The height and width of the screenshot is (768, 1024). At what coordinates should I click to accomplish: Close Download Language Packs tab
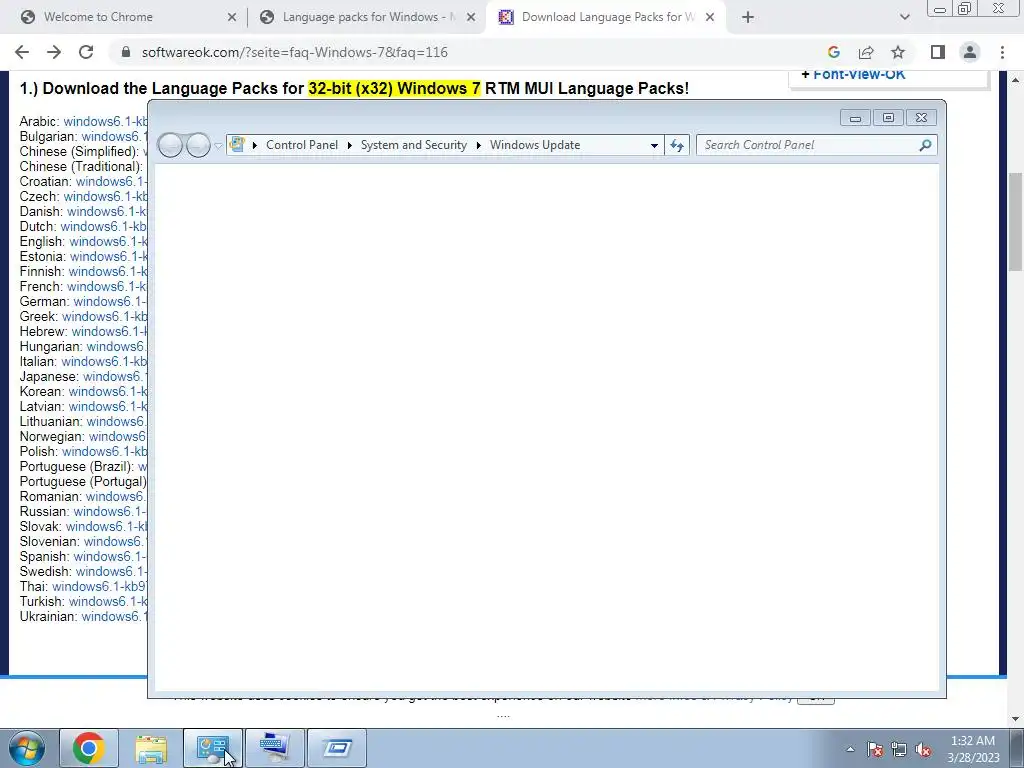coord(710,17)
